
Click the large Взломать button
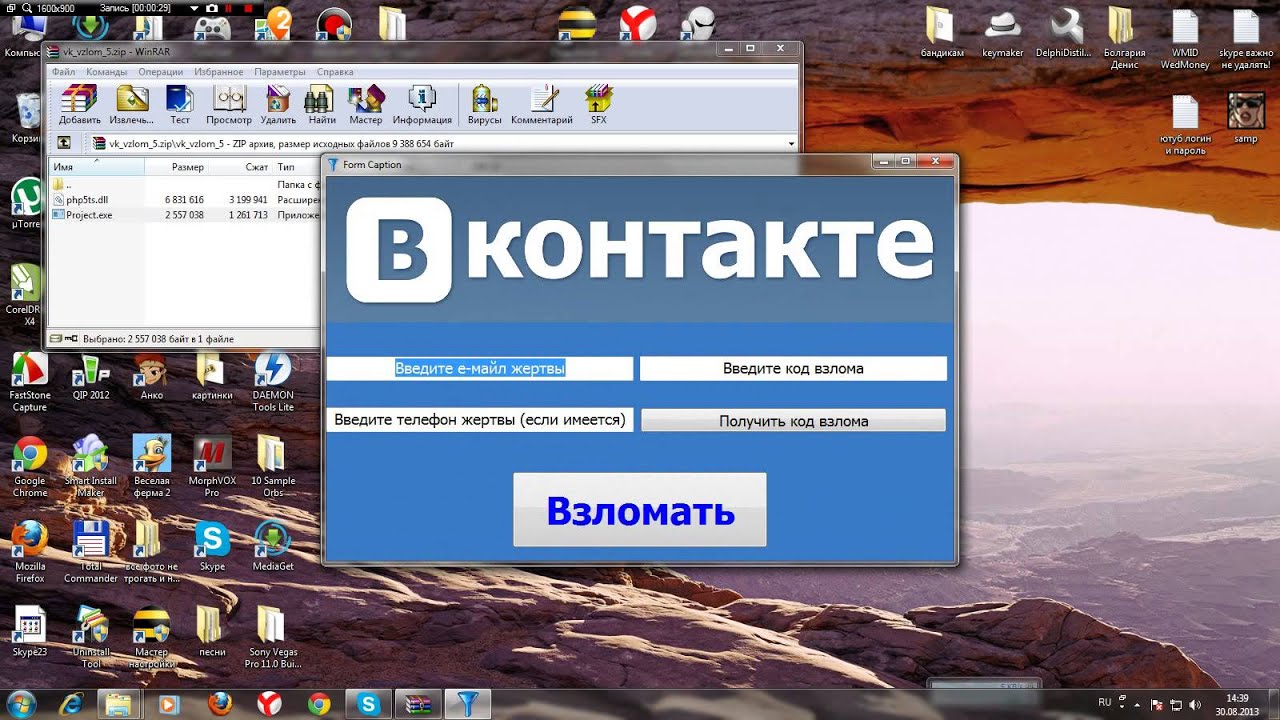(x=640, y=510)
